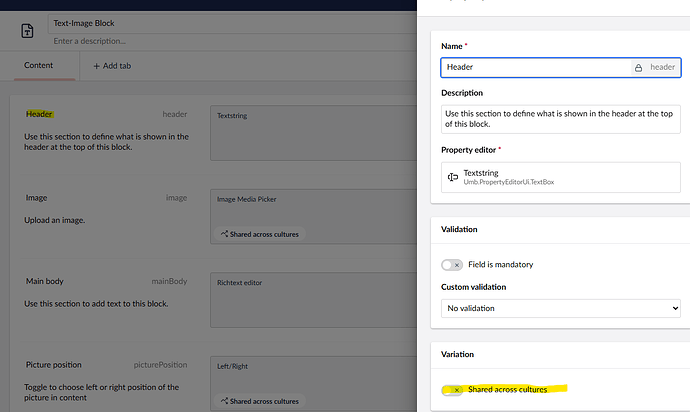
Task: Click the document type icon beside Text-Image Block
Action: (28, 31)
